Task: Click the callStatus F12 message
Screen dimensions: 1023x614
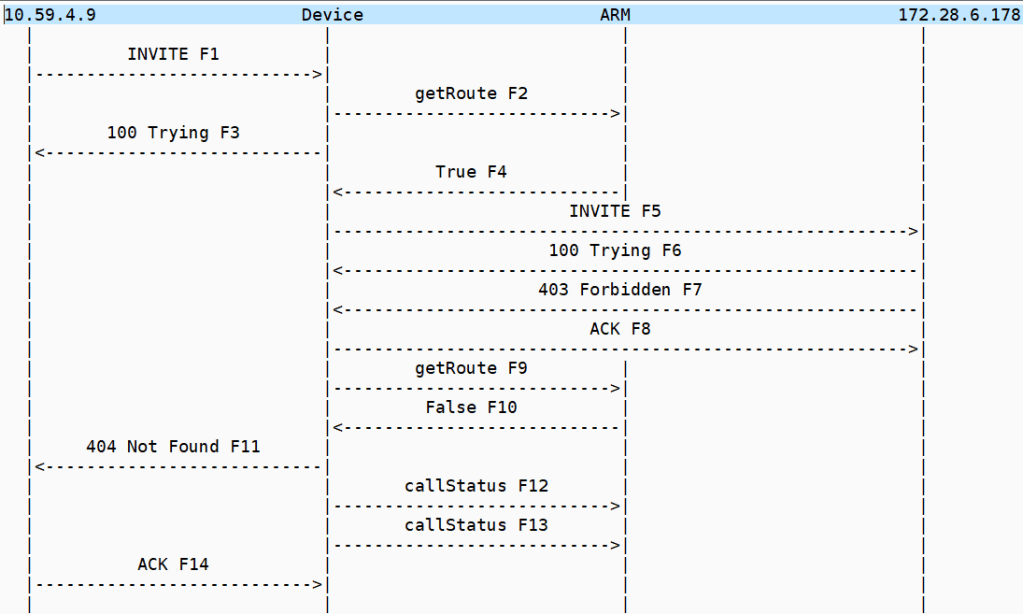Action: [x=476, y=486]
